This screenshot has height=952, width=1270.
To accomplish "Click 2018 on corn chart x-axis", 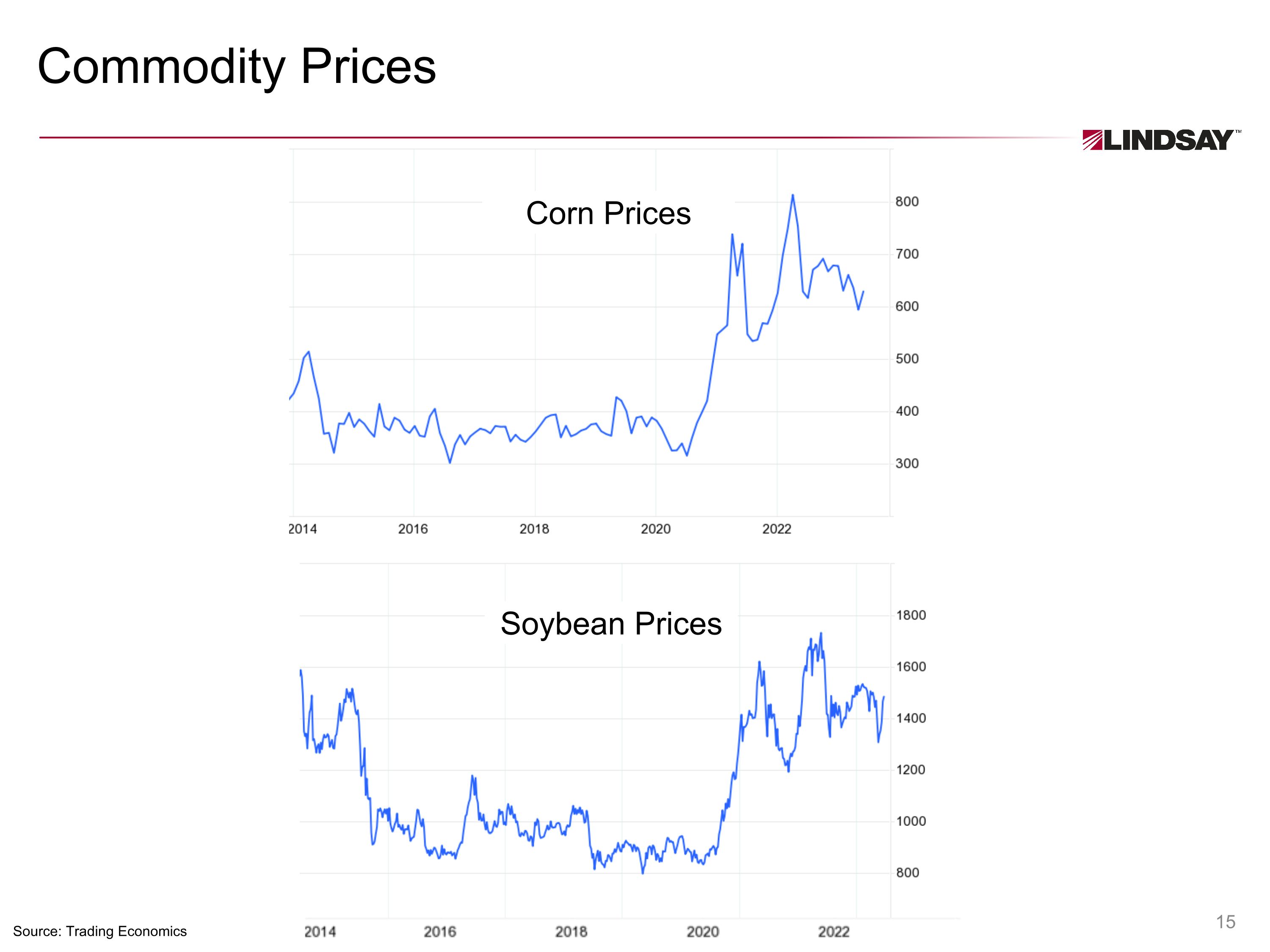I will 534,529.
